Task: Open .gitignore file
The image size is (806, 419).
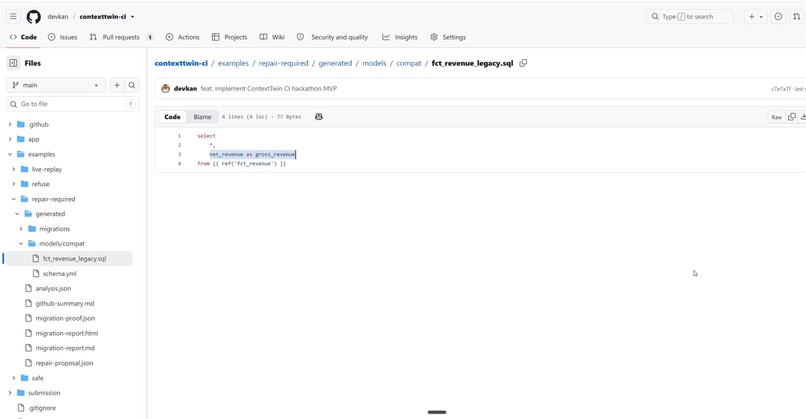Action: tap(42, 408)
